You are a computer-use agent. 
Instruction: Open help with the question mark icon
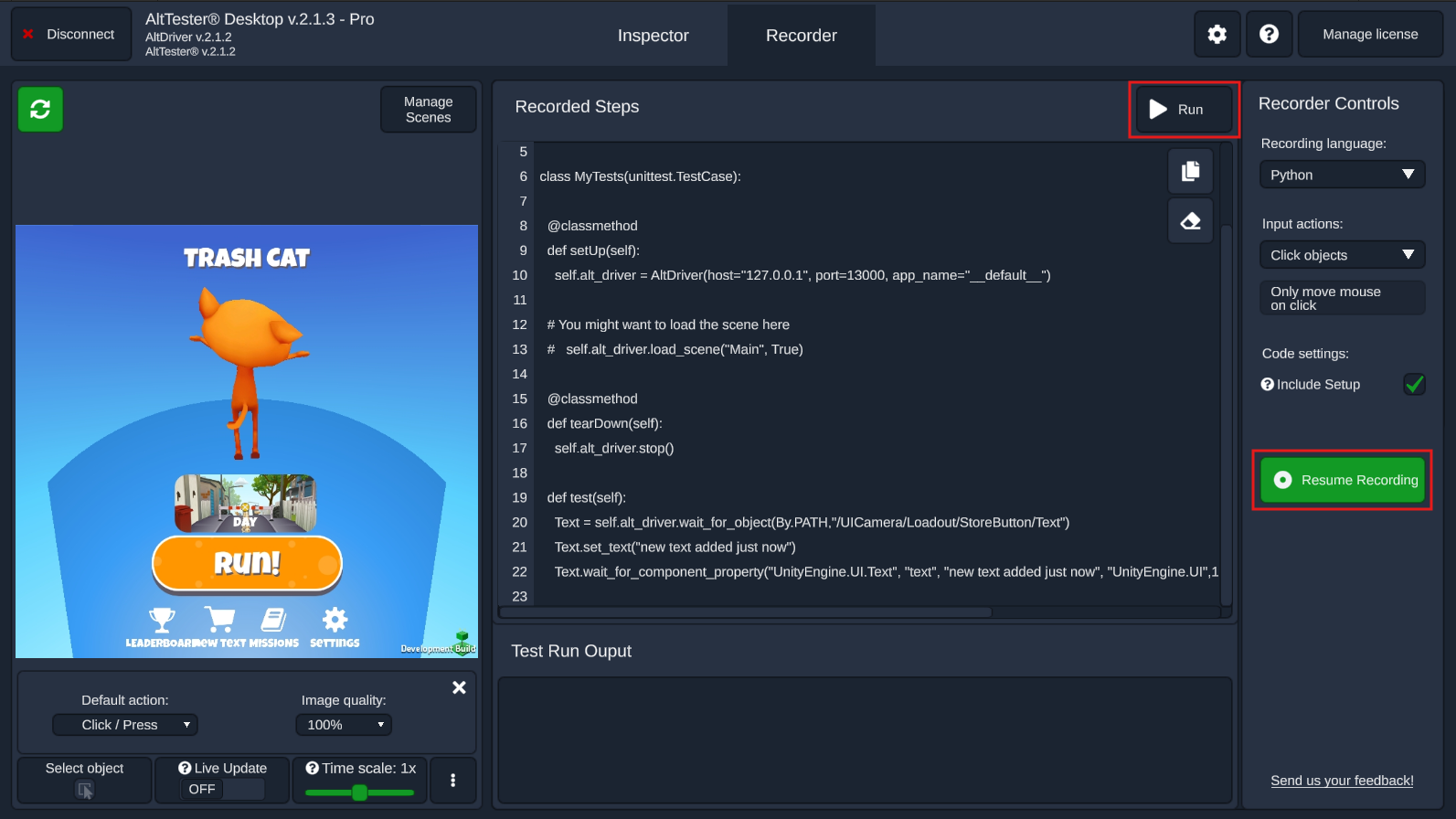pyautogui.click(x=1269, y=35)
